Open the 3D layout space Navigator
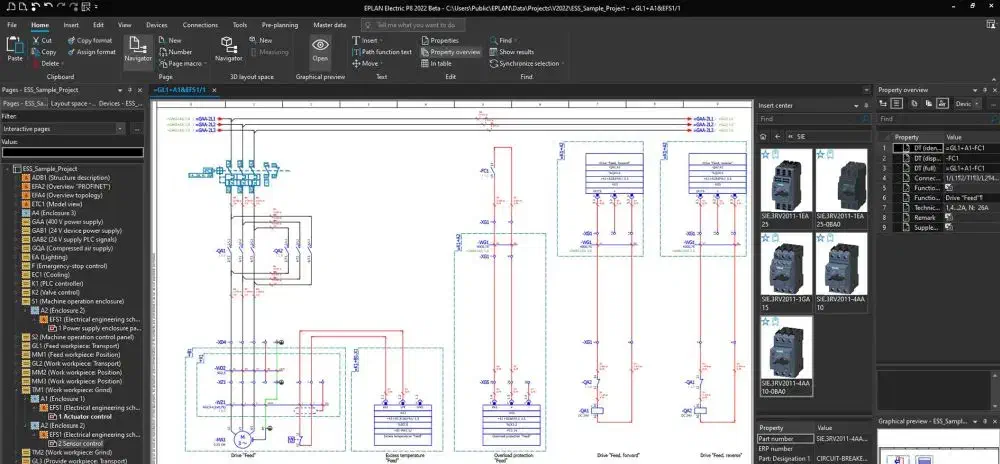Viewport: 1000px width, 464px height. point(229,48)
